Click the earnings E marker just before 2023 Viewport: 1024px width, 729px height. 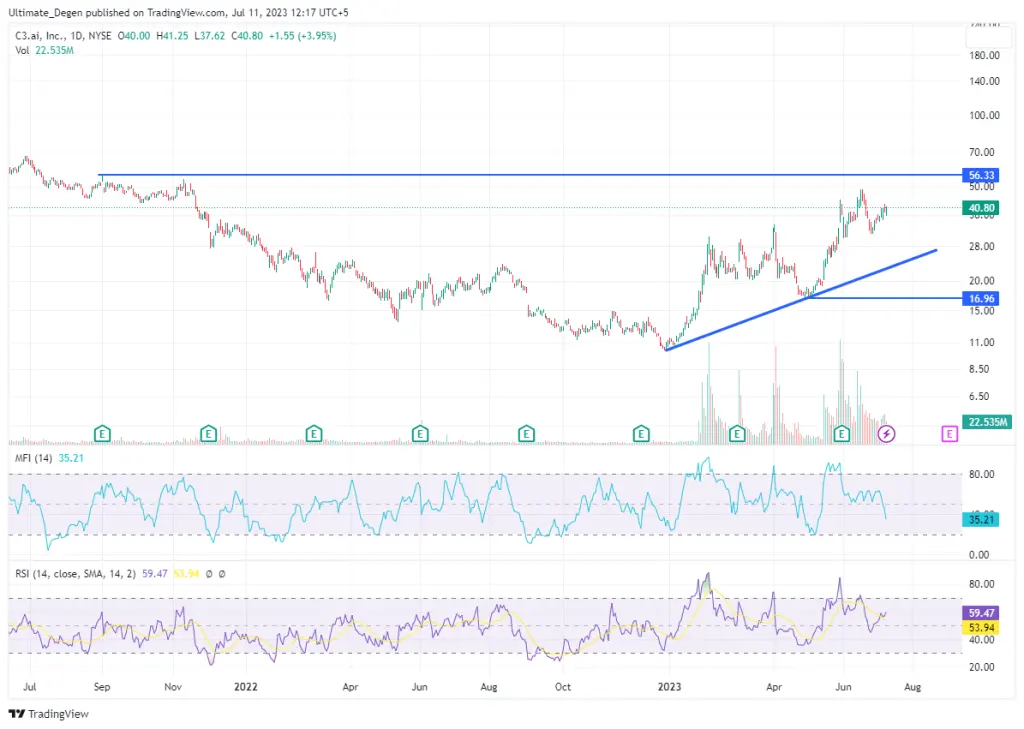click(641, 433)
